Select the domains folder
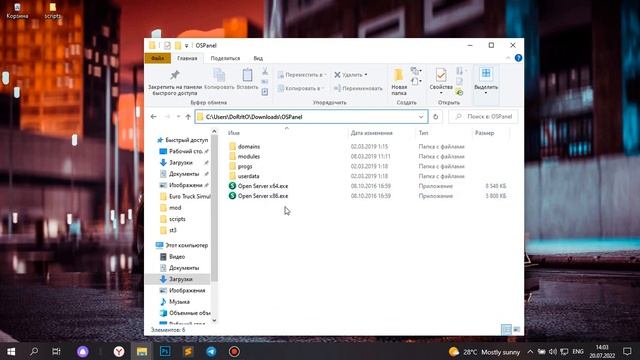Screen dimensions: 640x360 click(x=249, y=147)
